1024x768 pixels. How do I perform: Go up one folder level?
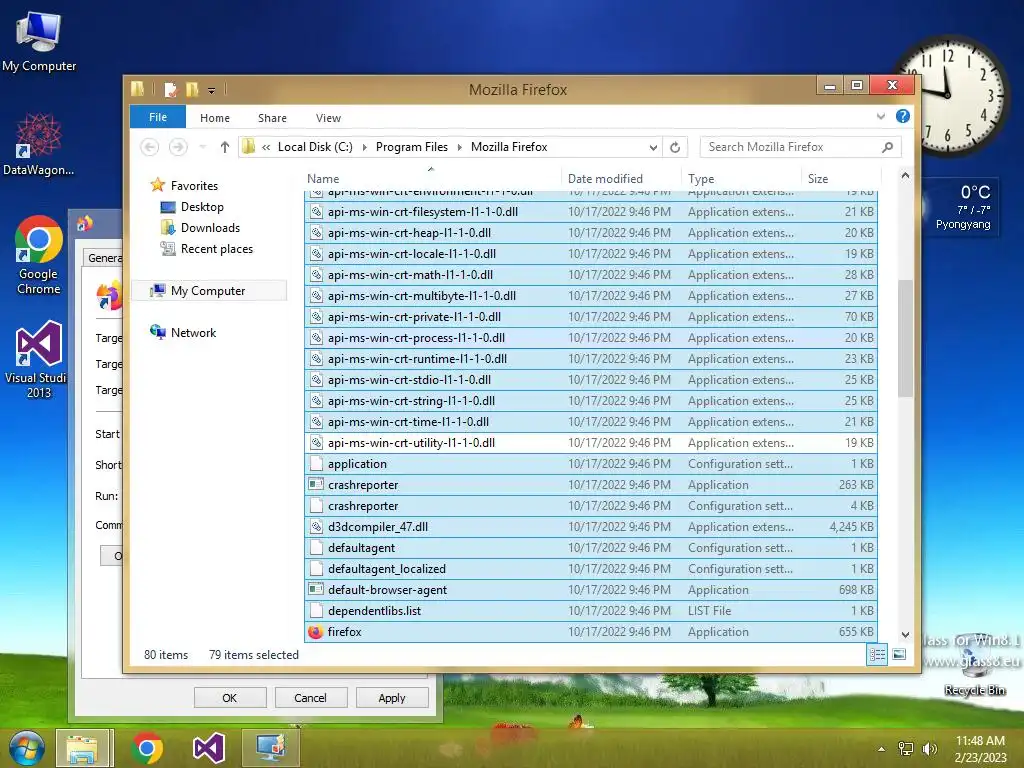tap(225, 147)
